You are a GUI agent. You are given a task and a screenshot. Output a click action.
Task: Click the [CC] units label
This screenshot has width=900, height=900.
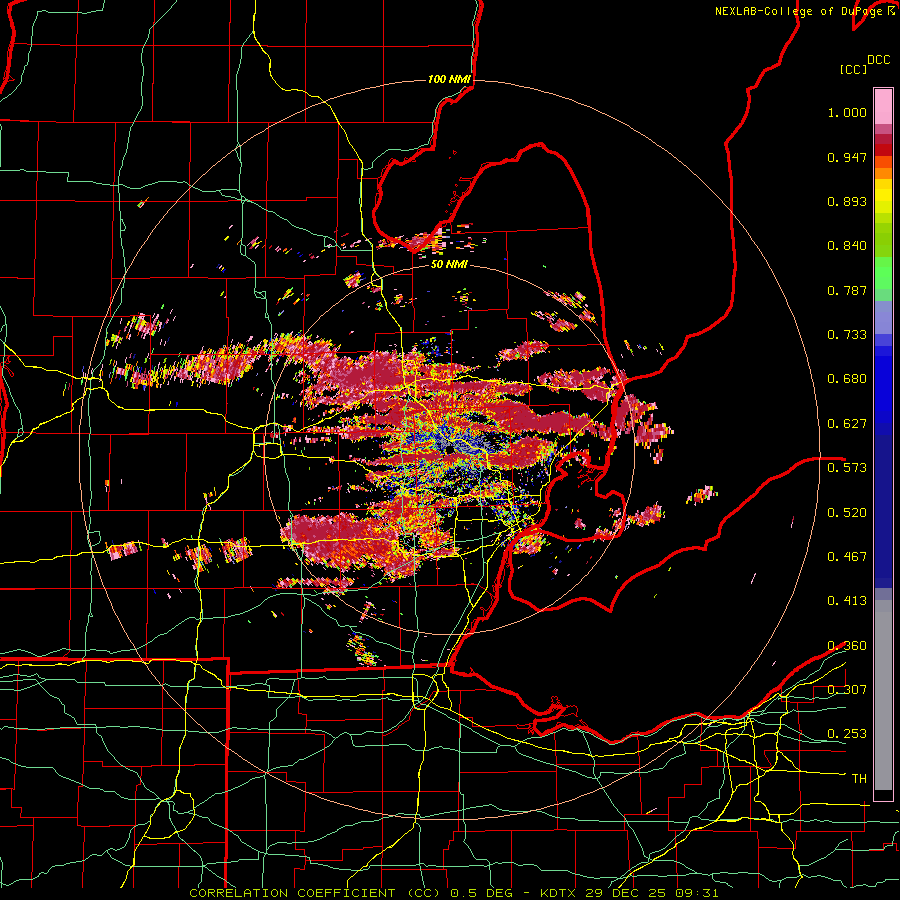(853, 69)
